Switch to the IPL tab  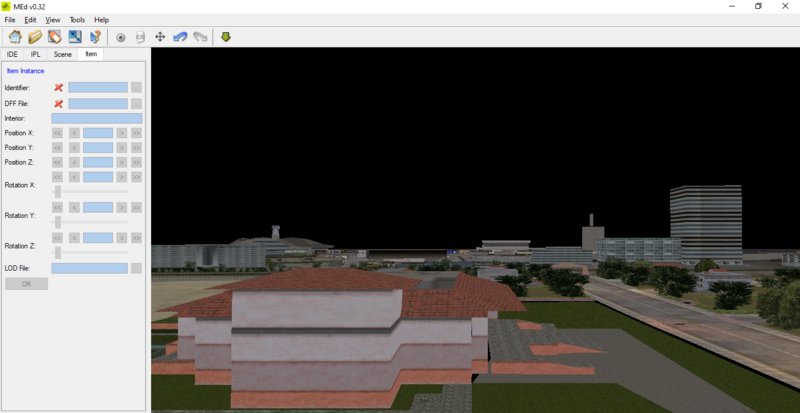(35, 54)
